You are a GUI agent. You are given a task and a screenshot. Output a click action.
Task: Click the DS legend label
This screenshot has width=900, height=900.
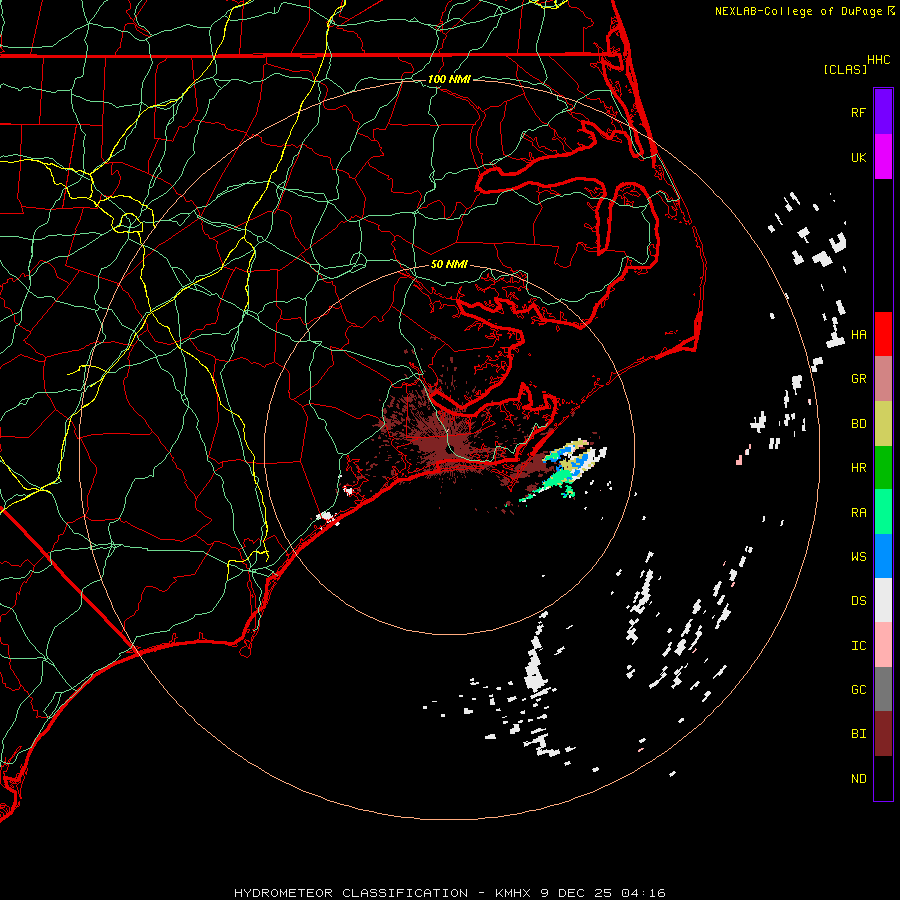(858, 601)
